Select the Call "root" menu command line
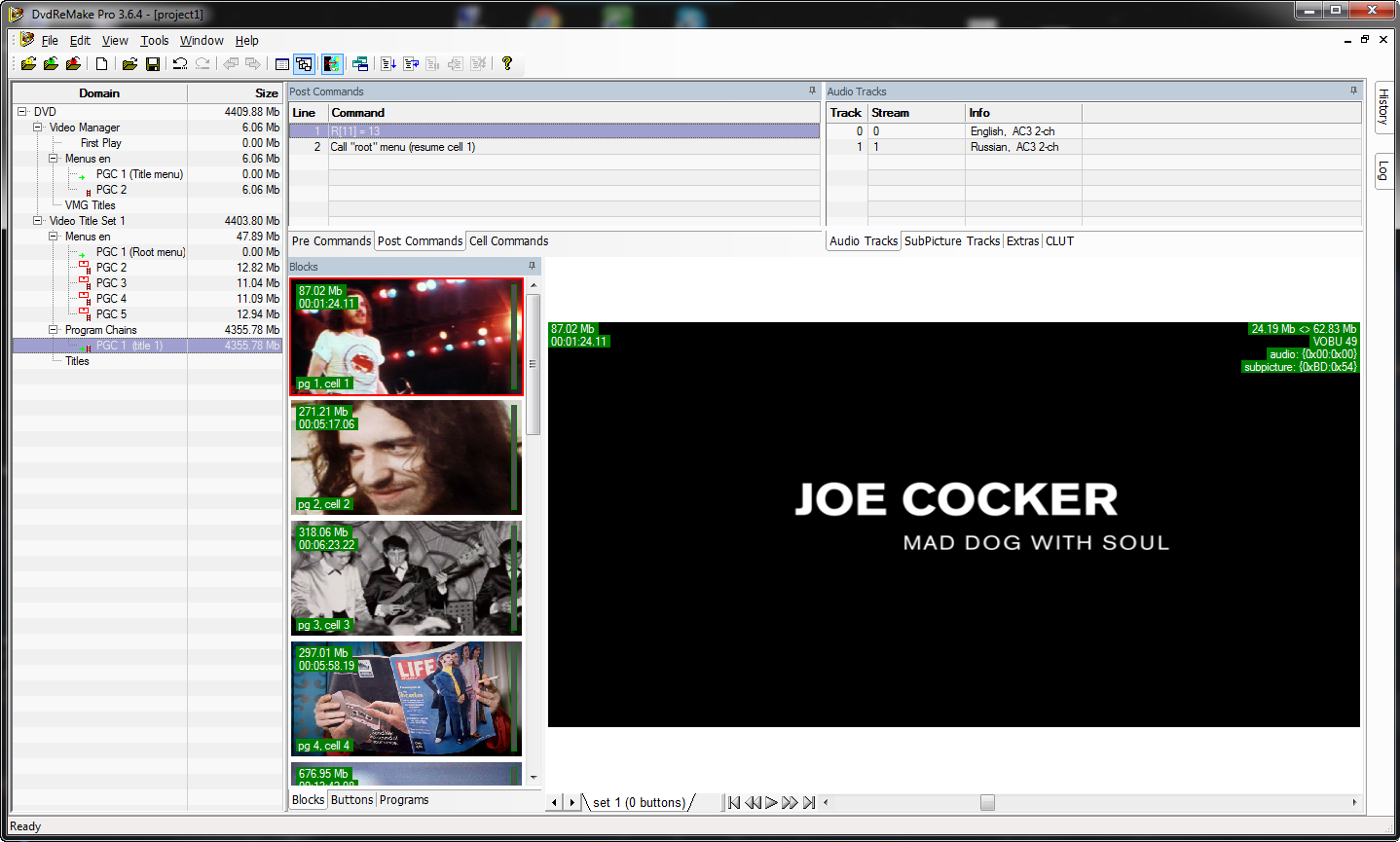 (555, 147)
